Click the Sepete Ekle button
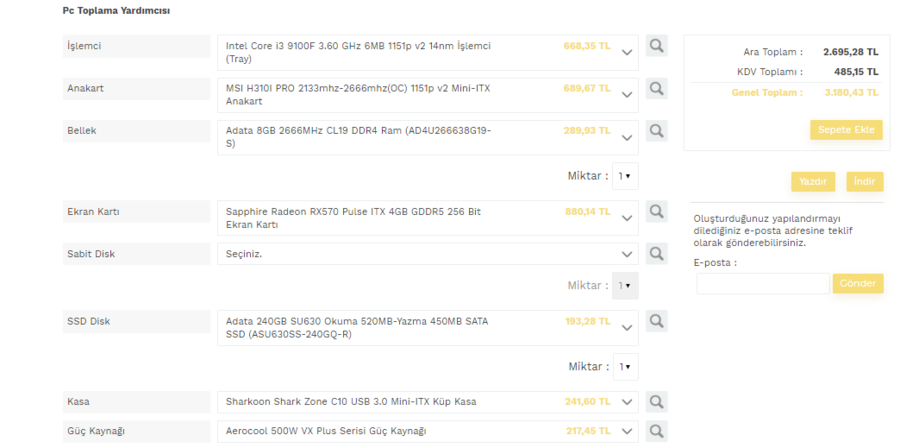900x448 pixels. [846, 130]
